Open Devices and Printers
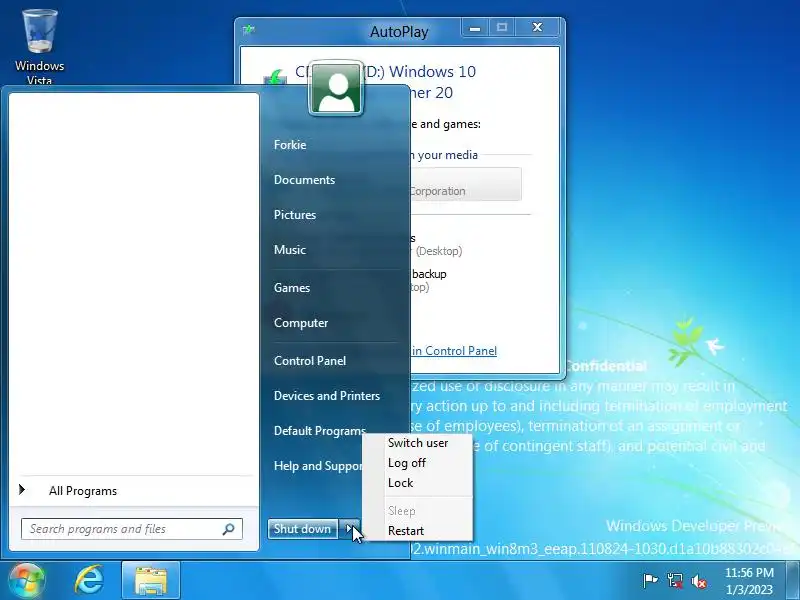 [x=327, y=395]
